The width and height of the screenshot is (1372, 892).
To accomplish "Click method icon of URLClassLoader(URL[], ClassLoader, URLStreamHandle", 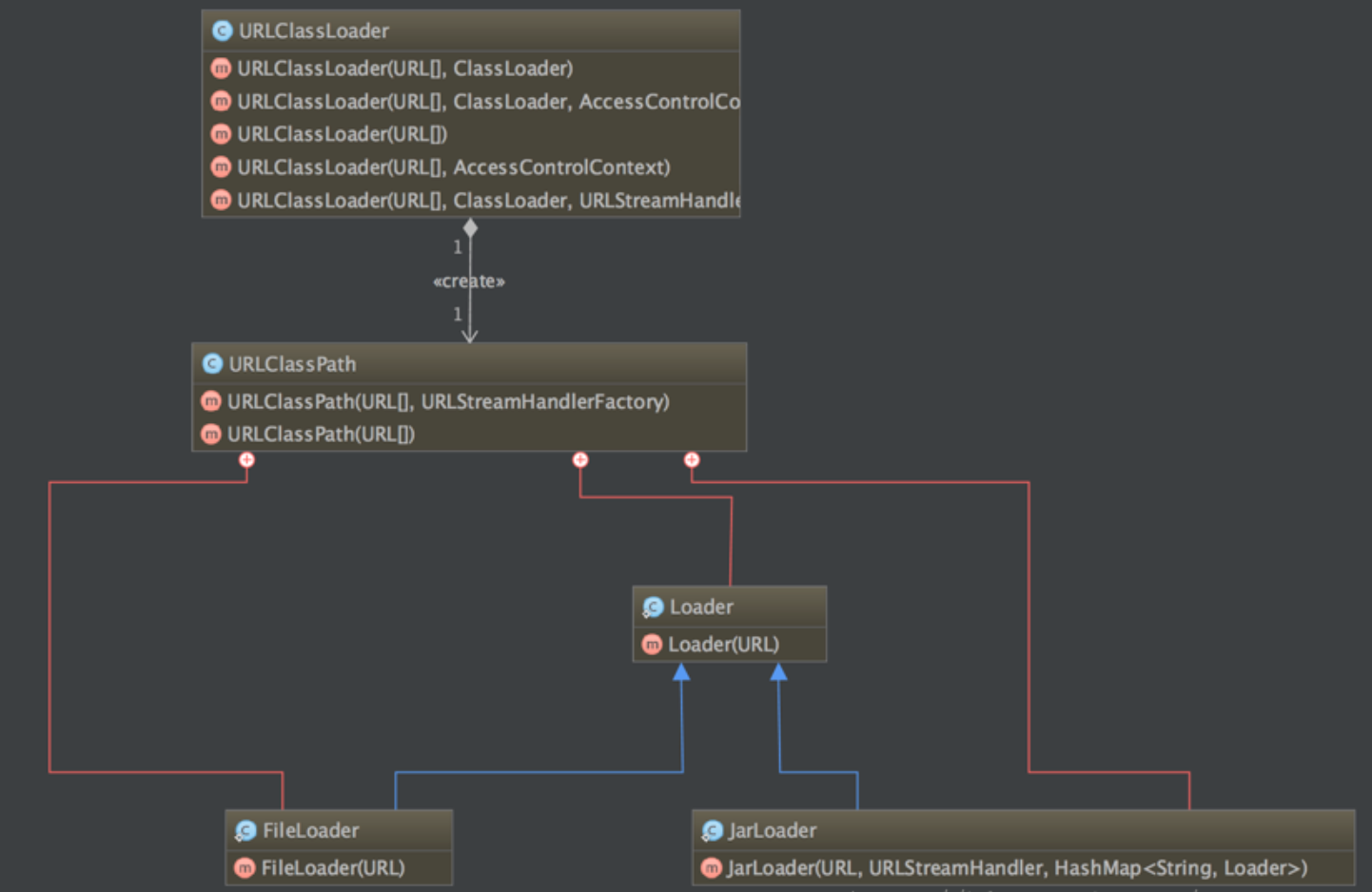I will point(221,200).
